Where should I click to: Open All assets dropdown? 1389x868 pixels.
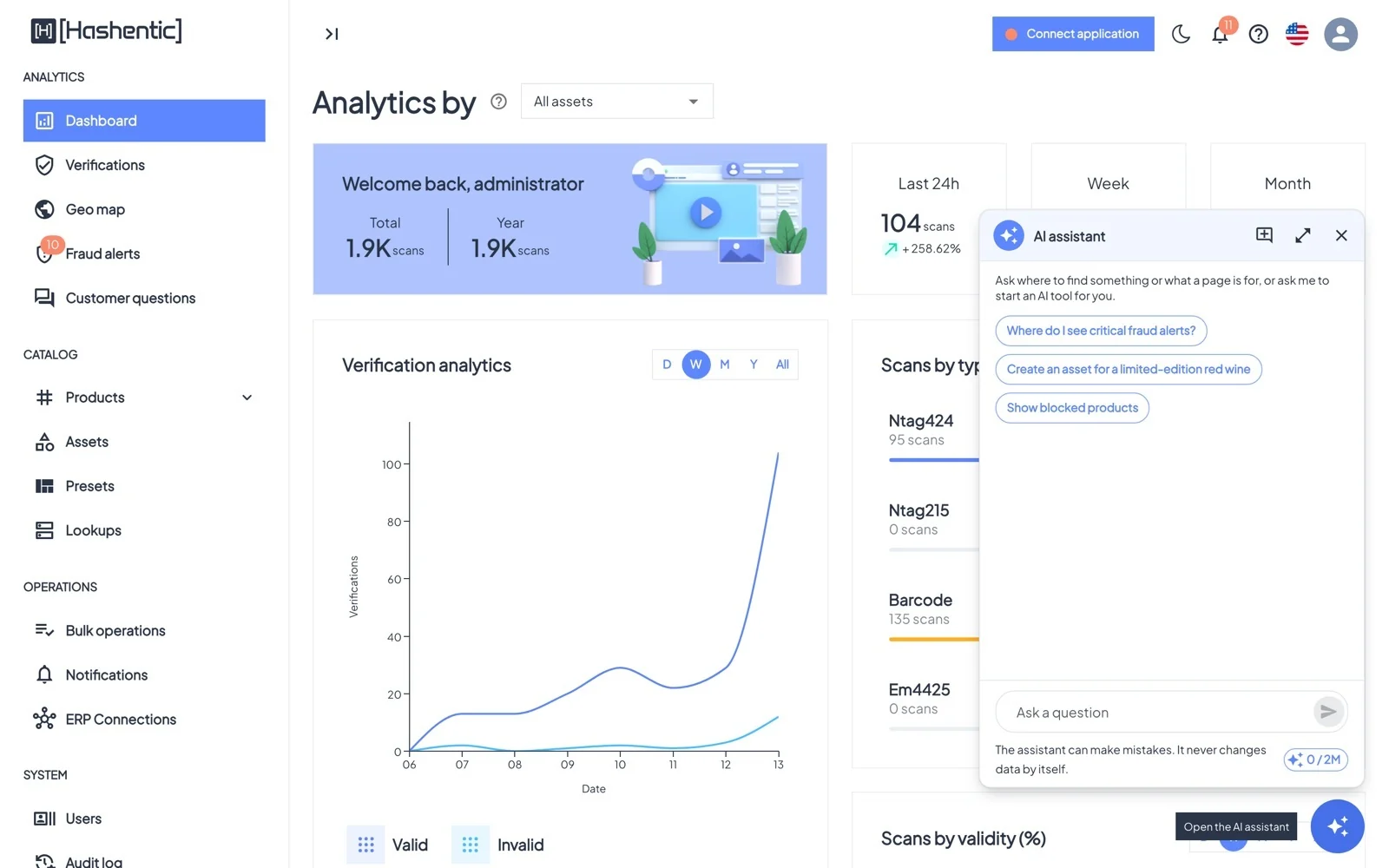(x=616, y=102)
